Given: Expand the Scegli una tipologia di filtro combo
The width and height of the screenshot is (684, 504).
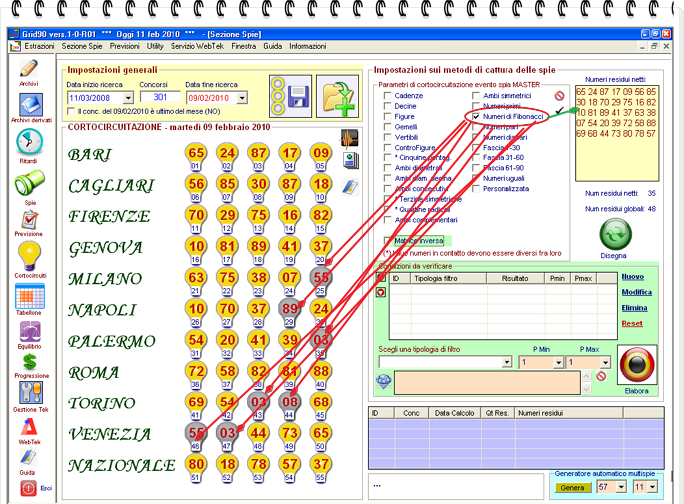Looking at the screenshot, I should (x=506, y=362).
